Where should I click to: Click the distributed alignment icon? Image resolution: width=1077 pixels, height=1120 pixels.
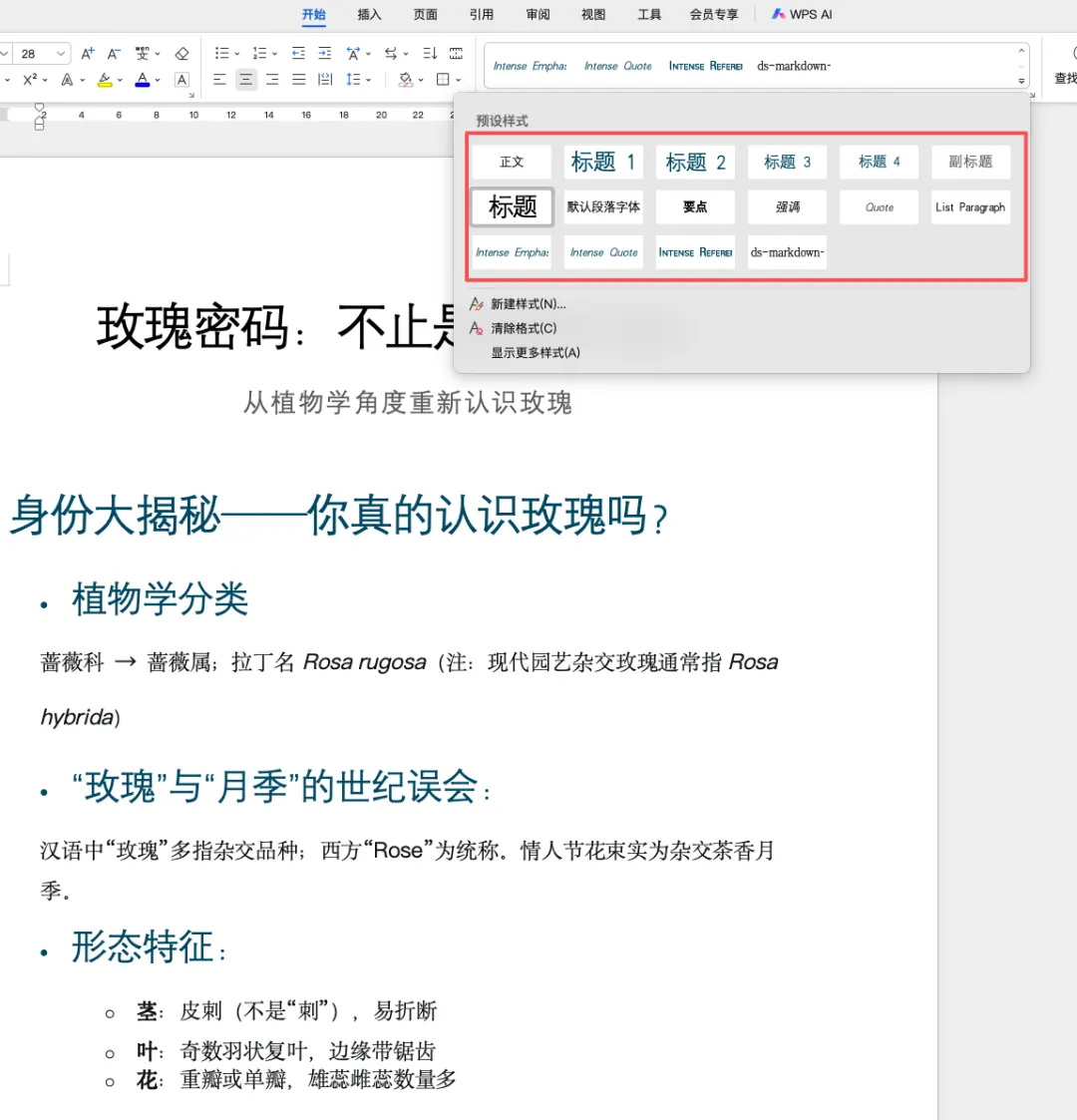325,79
